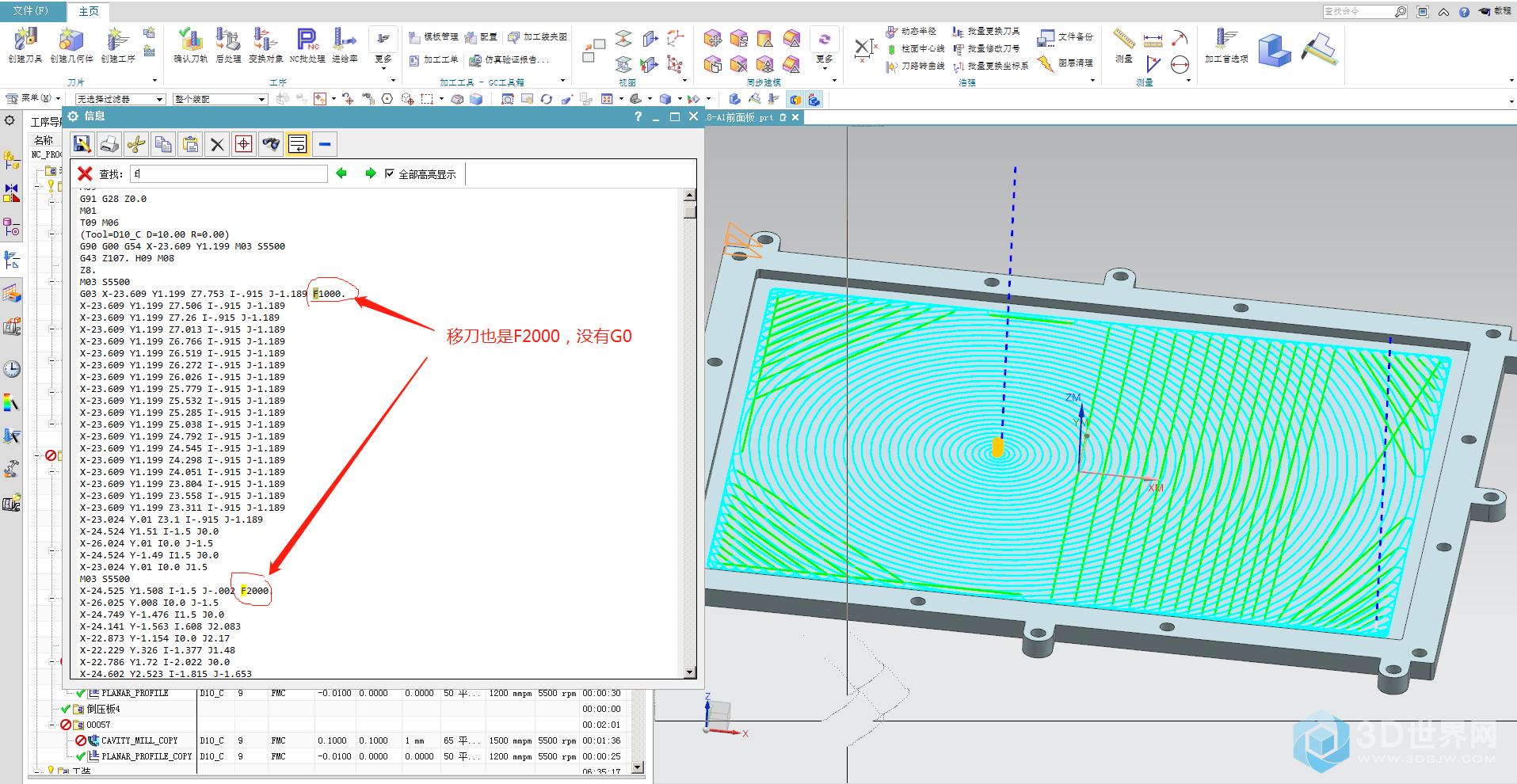Toggle word-wrap button in 信息 toolbar
This screenshot has width=1517, height=784.
click(x=298, y=144)
